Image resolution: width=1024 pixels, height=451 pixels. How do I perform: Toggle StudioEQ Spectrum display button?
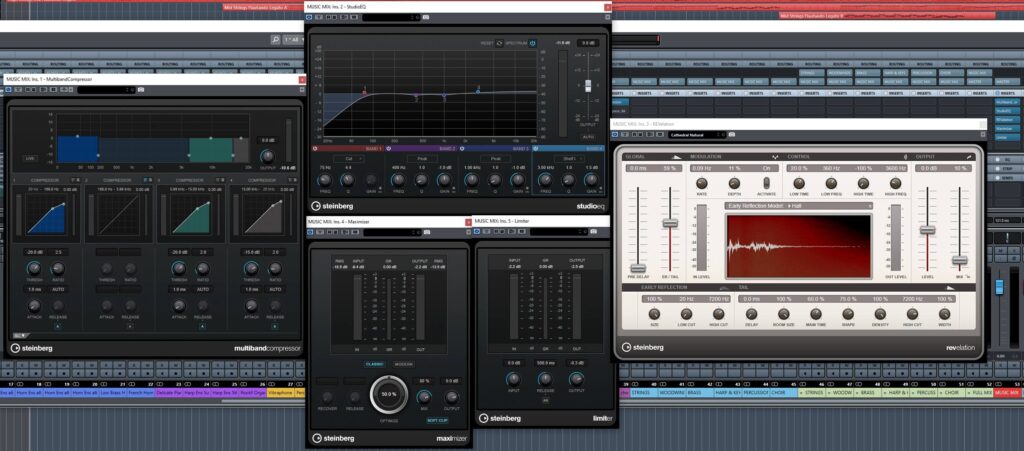[532, 43]
